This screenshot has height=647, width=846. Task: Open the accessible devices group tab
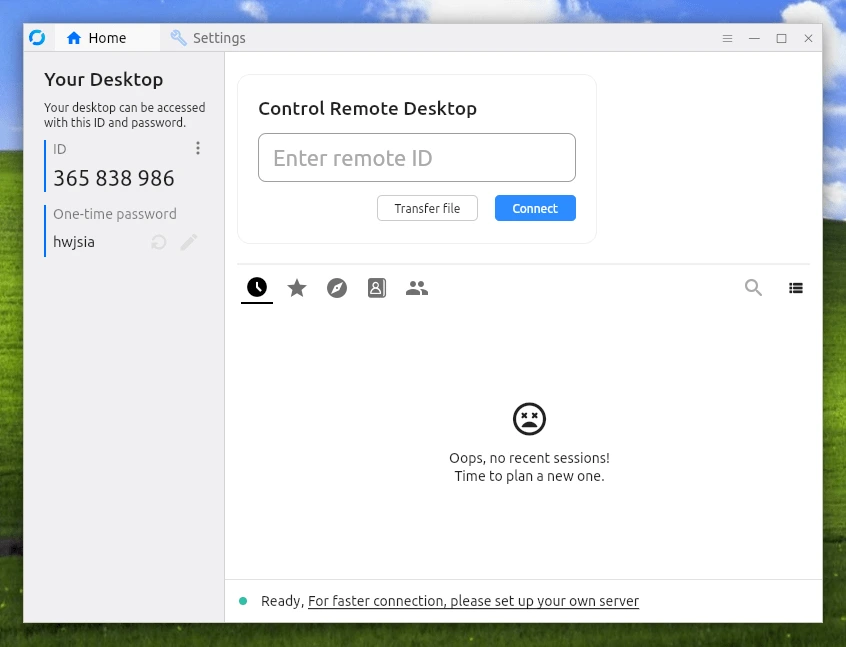pos(417,288)
